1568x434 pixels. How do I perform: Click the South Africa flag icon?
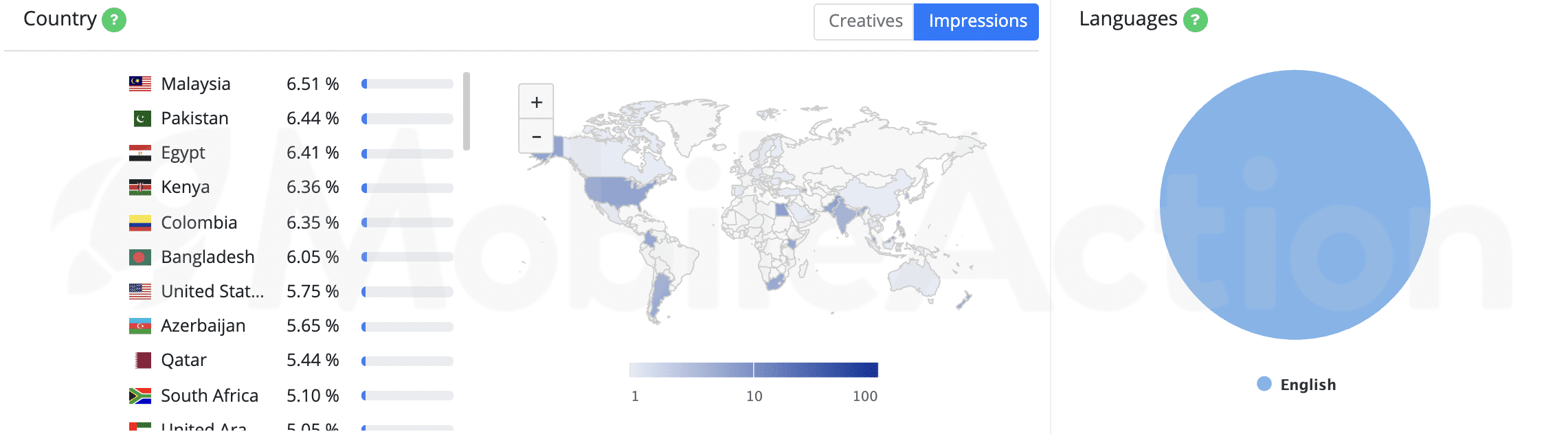coord(140,396)
